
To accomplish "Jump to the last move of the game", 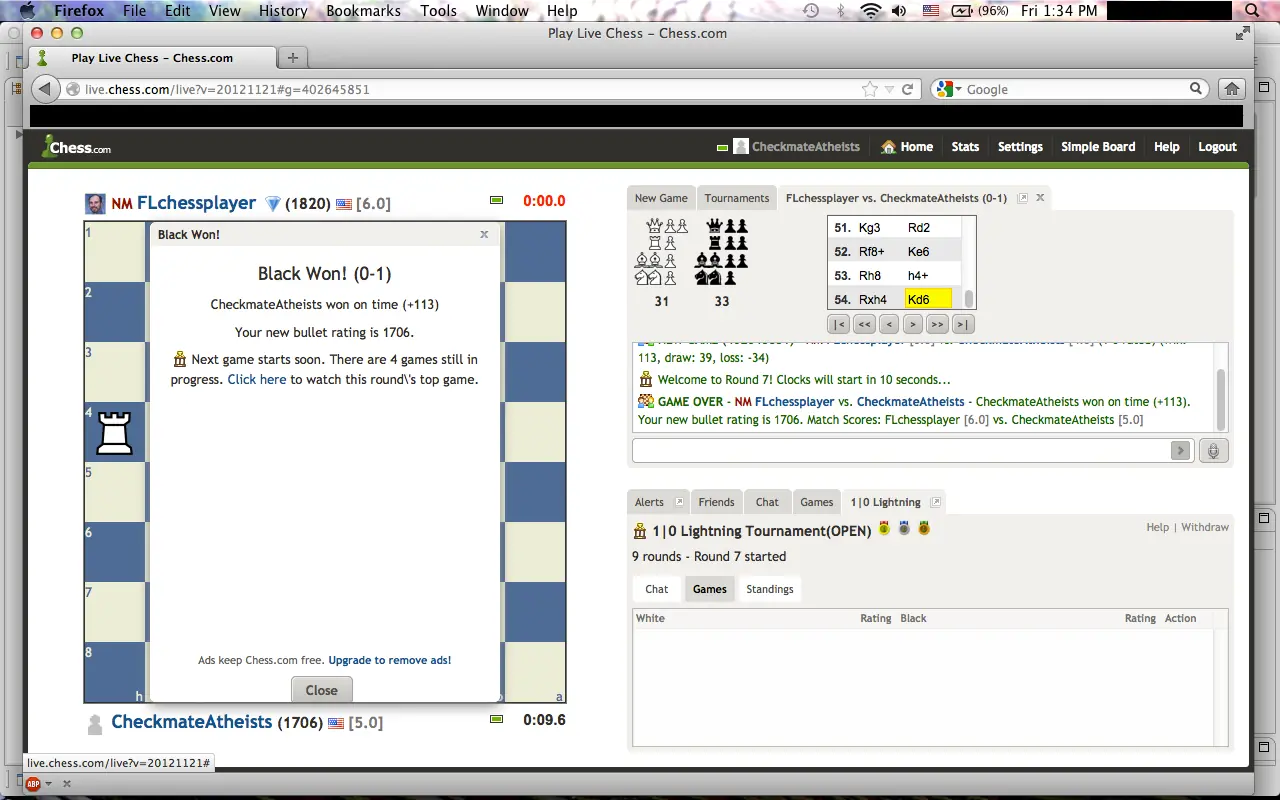I will pos(962,324).
